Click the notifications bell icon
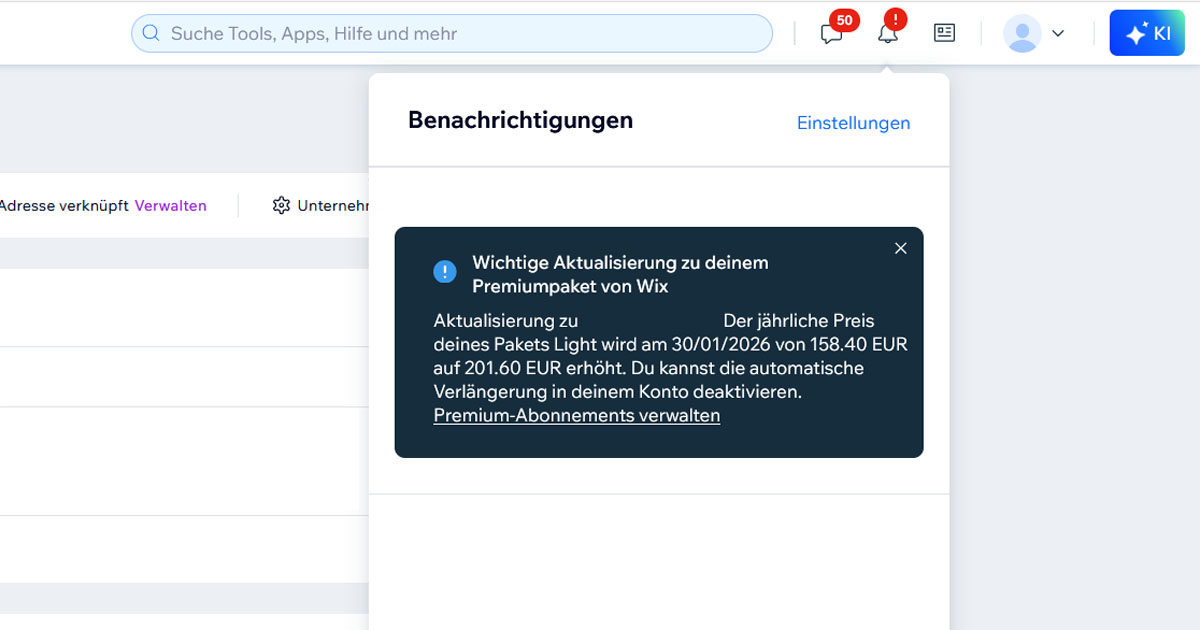 coord(888,33)
